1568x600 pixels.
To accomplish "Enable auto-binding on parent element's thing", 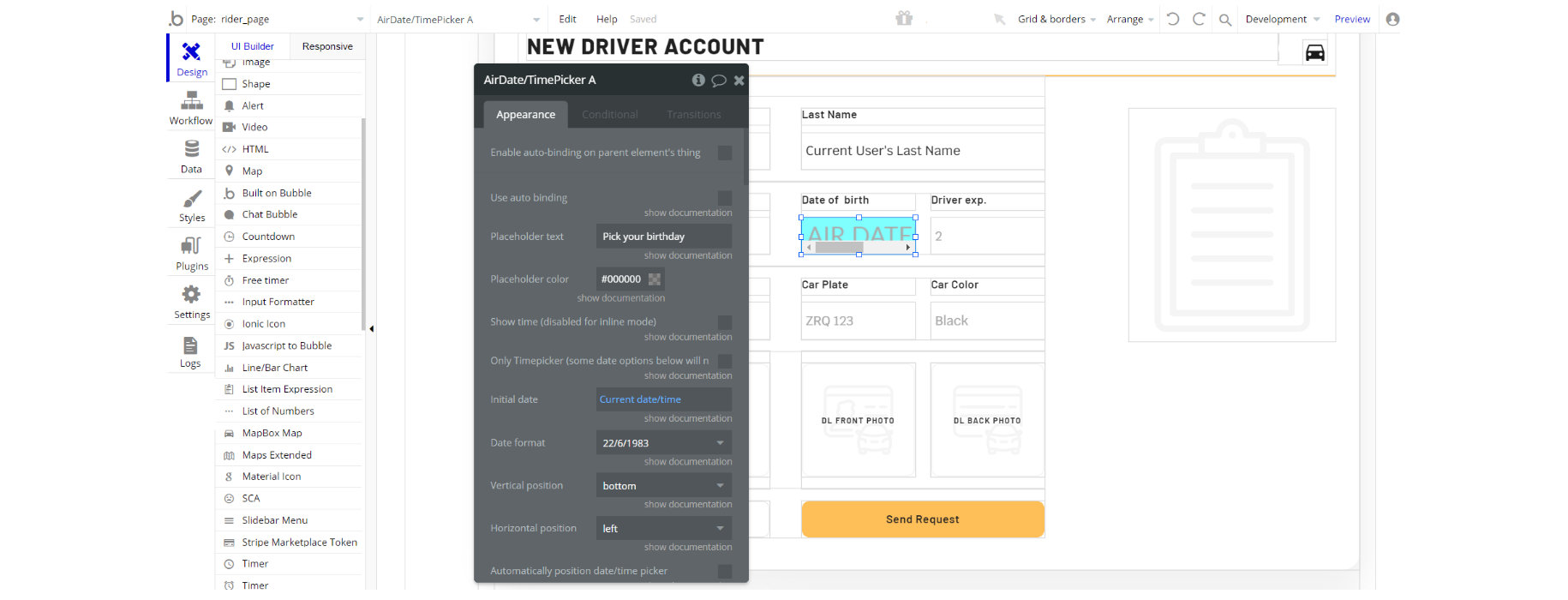I will (x=725, y=153).
